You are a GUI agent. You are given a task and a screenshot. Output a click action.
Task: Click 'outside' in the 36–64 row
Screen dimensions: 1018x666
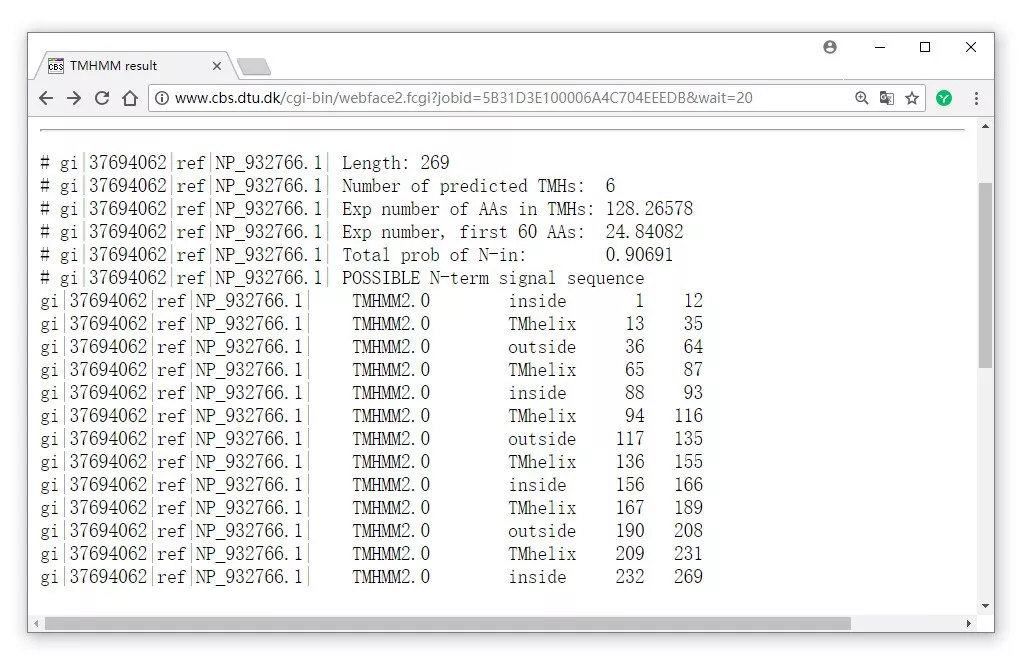tap(542, 347)
